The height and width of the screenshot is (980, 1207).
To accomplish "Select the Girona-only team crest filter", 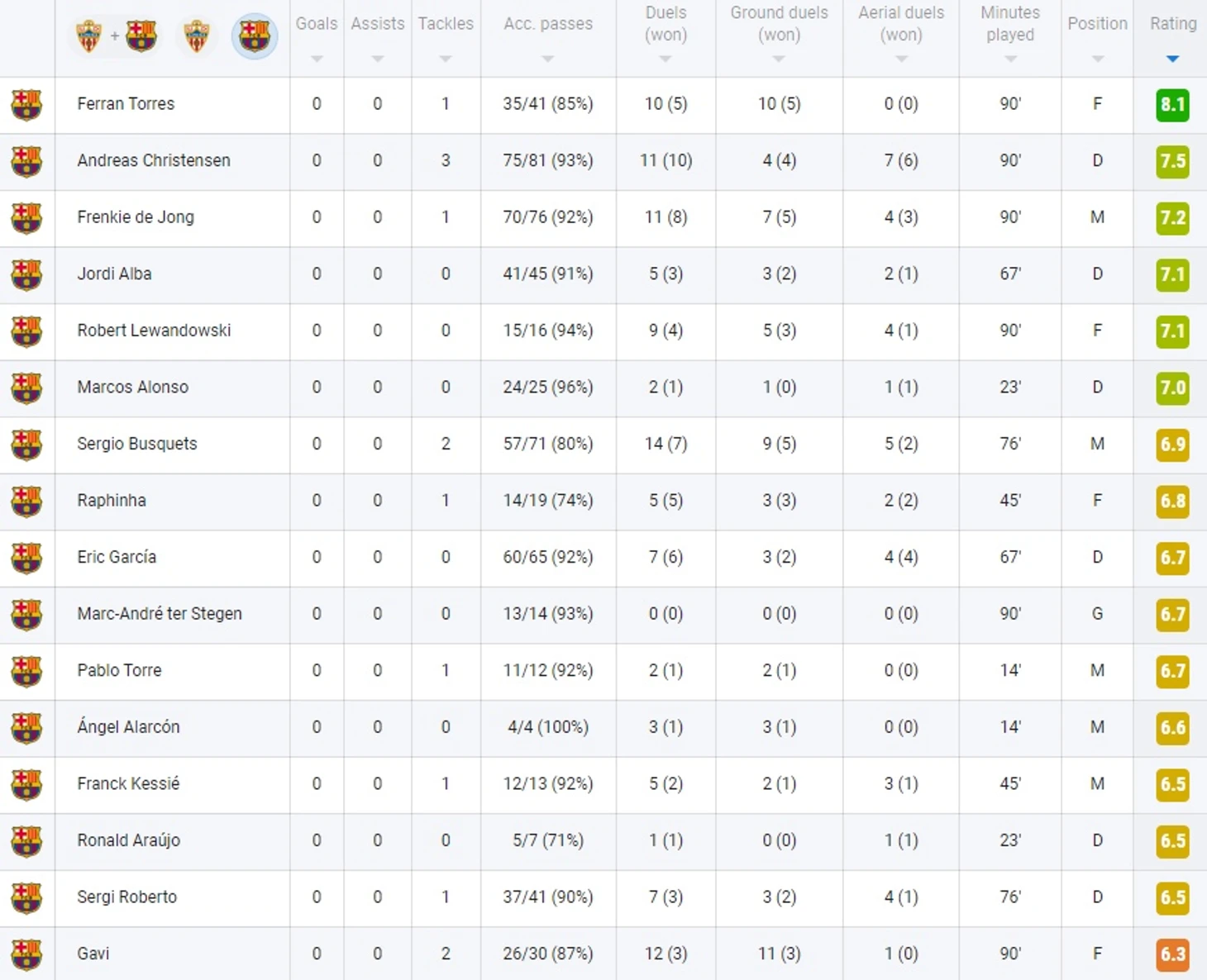I will [x=197, y=36].
